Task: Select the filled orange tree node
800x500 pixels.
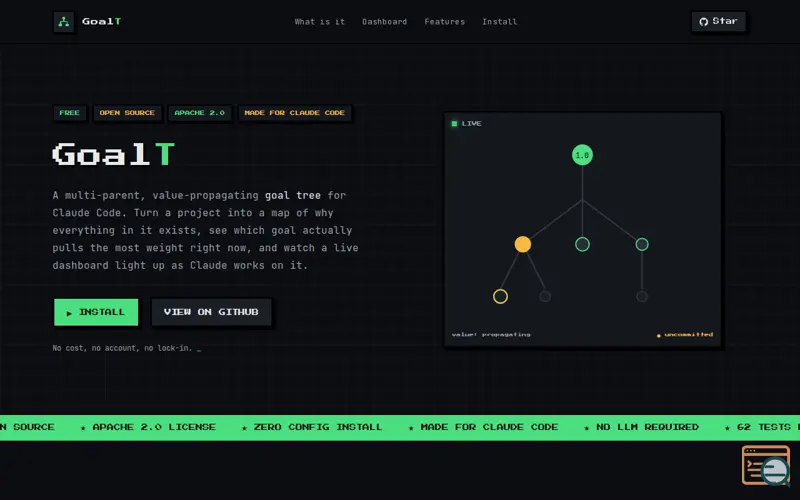Action: (522, 244)
